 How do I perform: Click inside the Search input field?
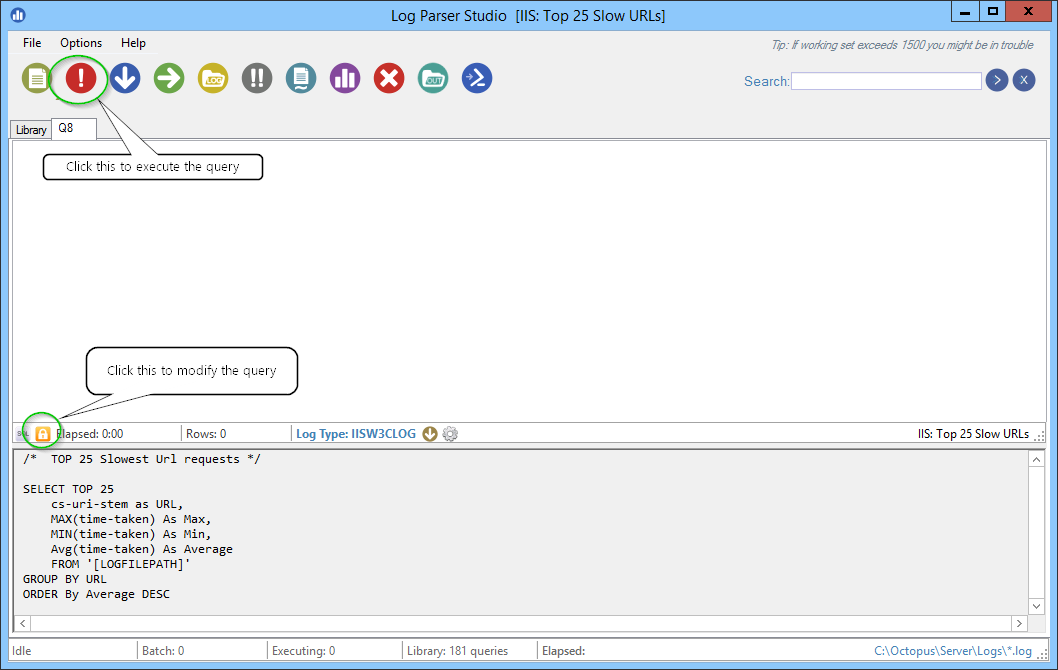(886, 81)
